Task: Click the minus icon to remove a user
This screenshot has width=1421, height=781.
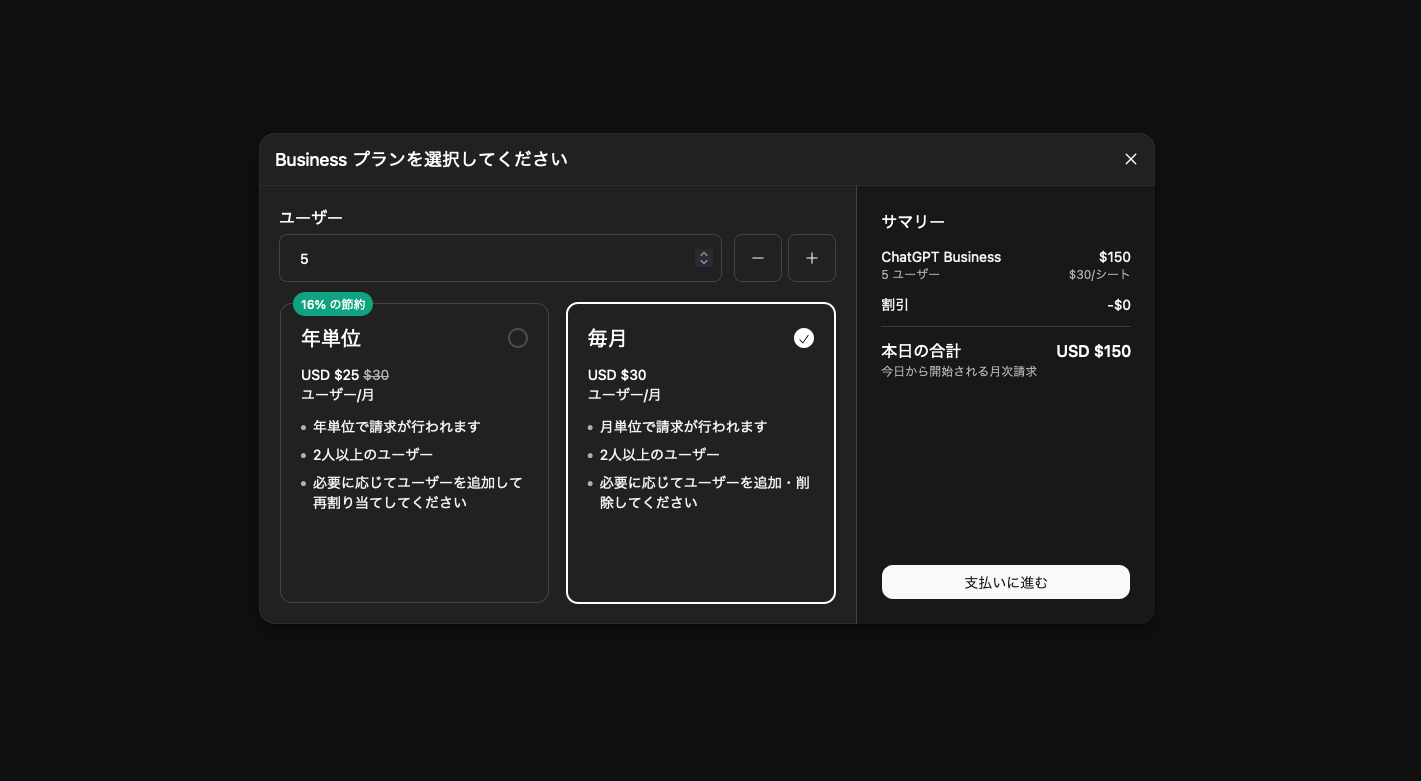Action: tap(758, 258)
